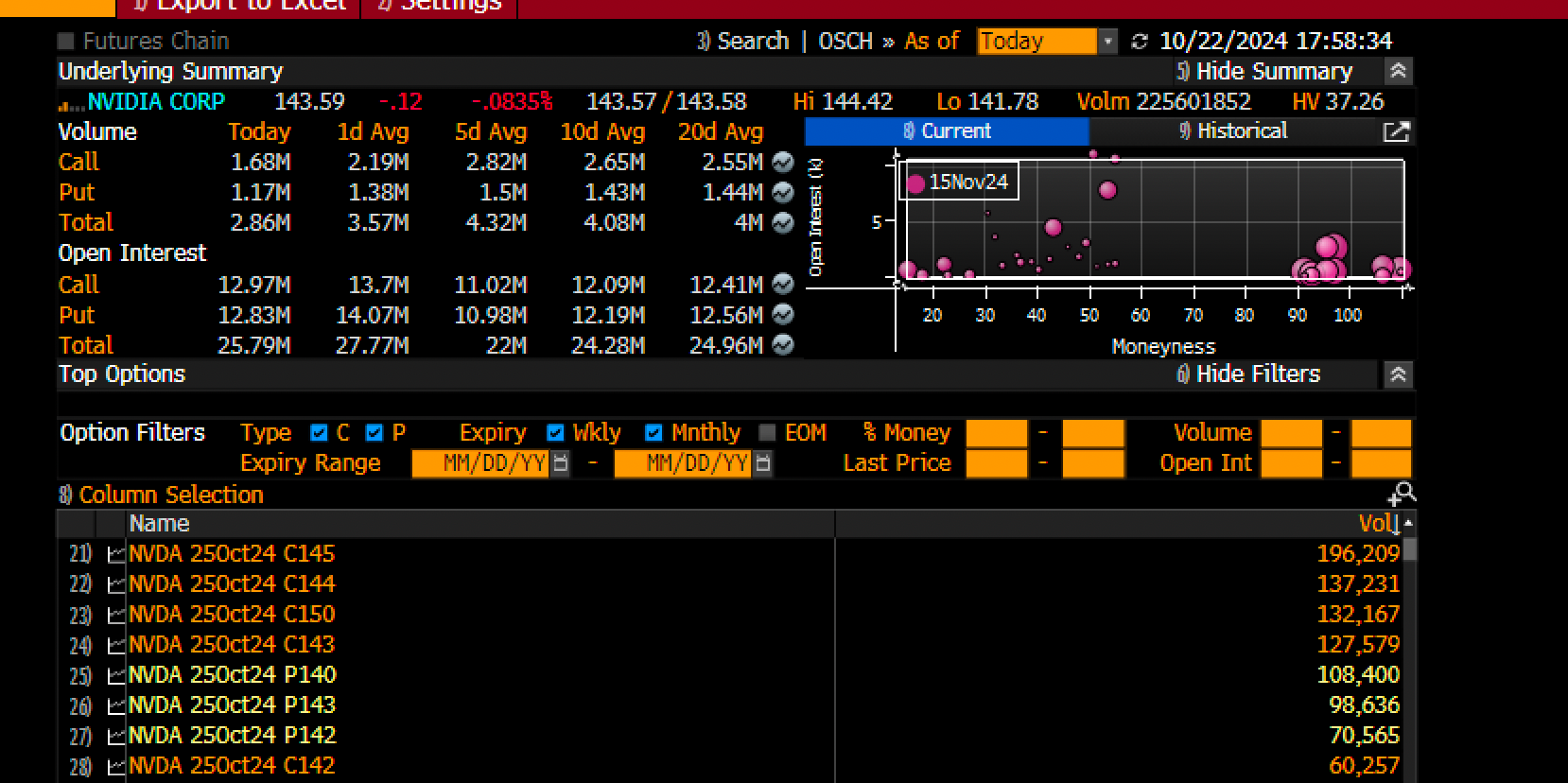This screenshot has height=783, width=1568.
Task: Switch to the Current chart tab
Action: click(947, 131)
